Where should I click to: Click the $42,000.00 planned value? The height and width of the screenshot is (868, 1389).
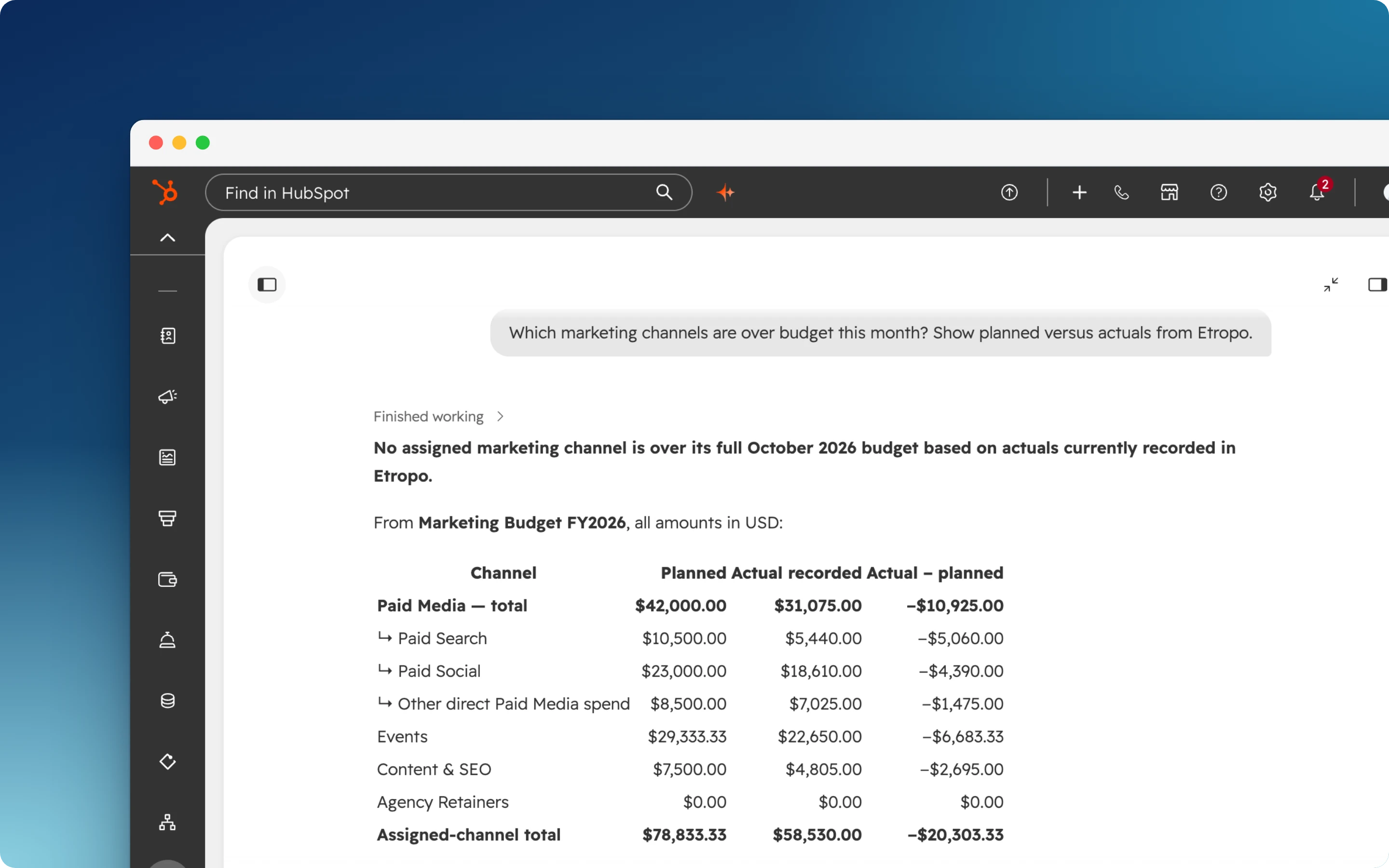(x=681, y=606)
